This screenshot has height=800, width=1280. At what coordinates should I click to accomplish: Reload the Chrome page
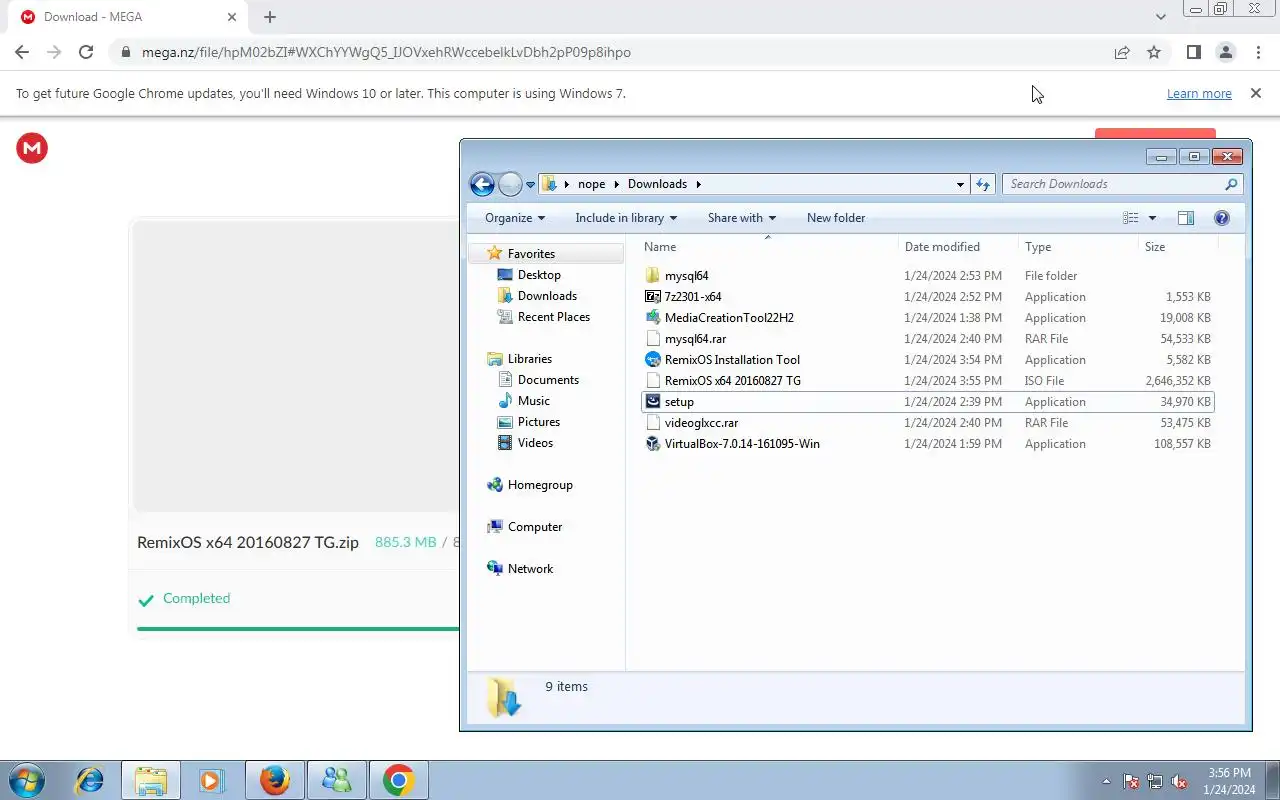86,52
